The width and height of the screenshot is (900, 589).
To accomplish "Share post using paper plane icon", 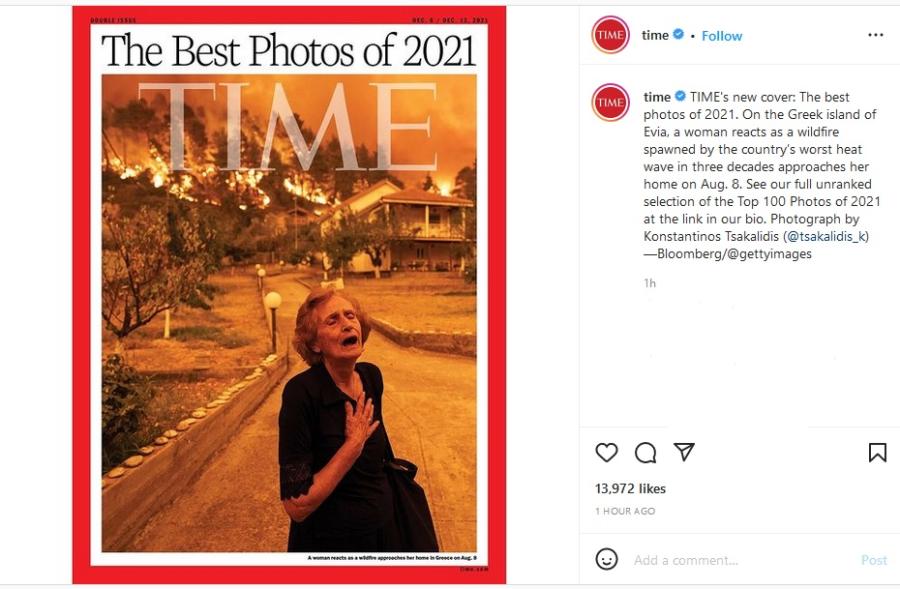I will click(x=684, y=452).
